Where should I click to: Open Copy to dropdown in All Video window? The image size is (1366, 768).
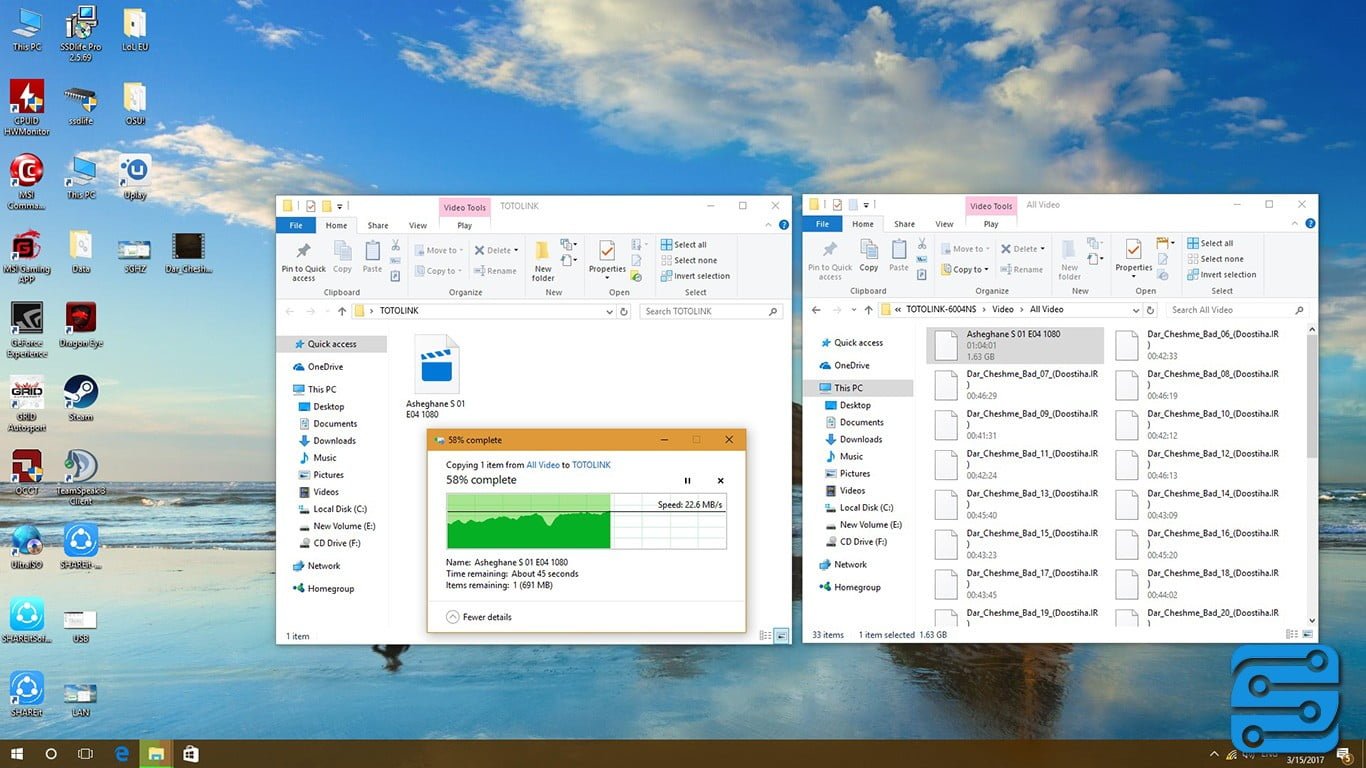pos(965,269)
